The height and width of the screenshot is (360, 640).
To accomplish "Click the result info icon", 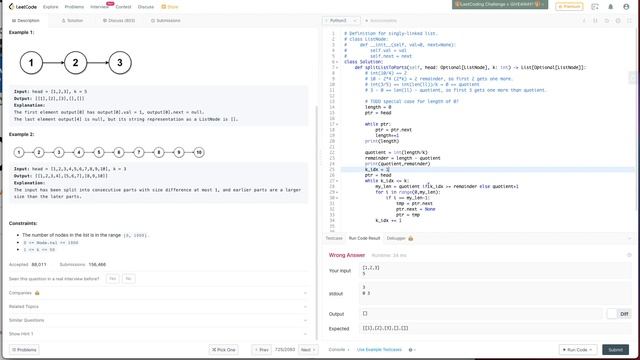I will tap(629, 255).
